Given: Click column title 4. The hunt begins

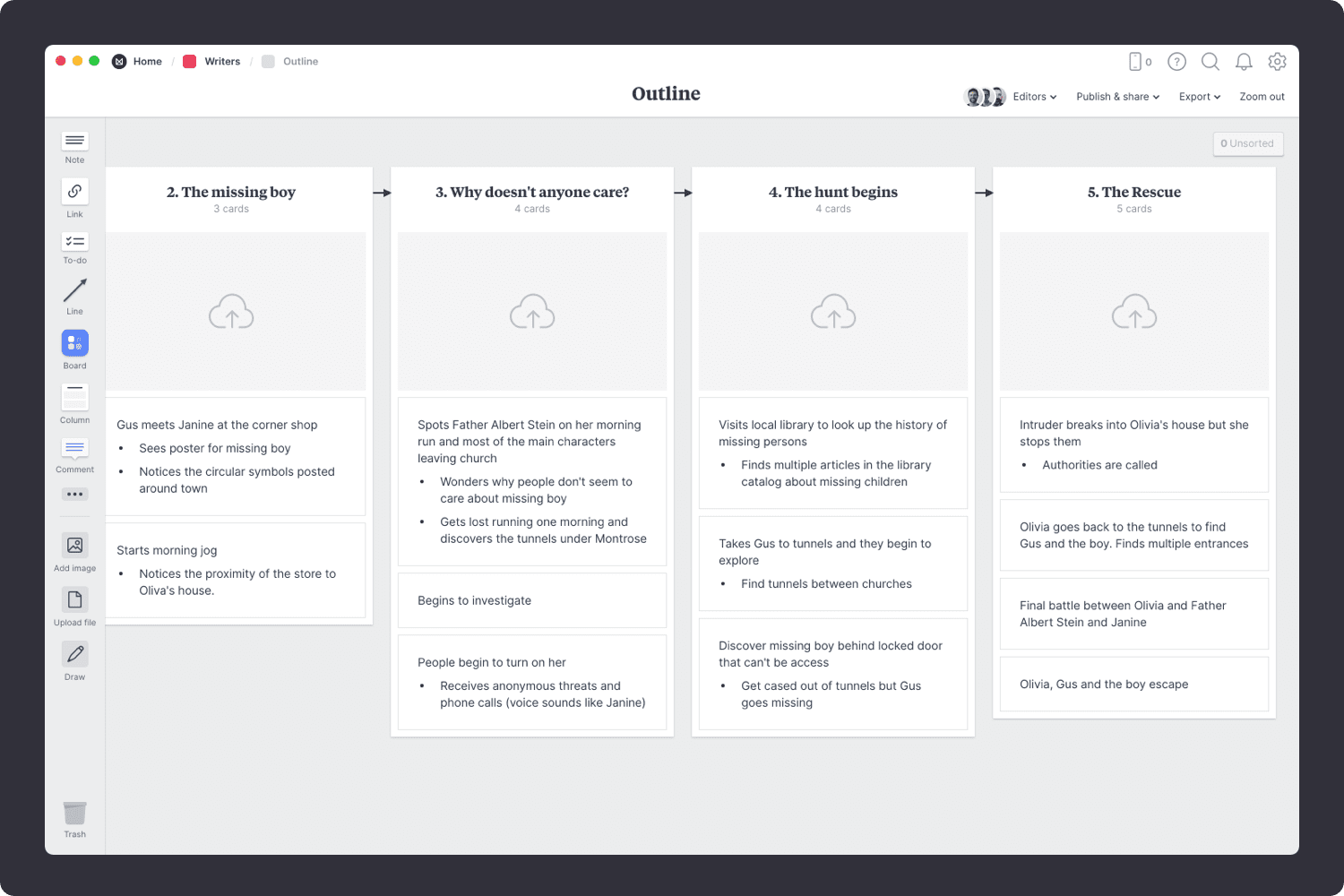Looking at the screenshot, I should (x=833, y=192).
